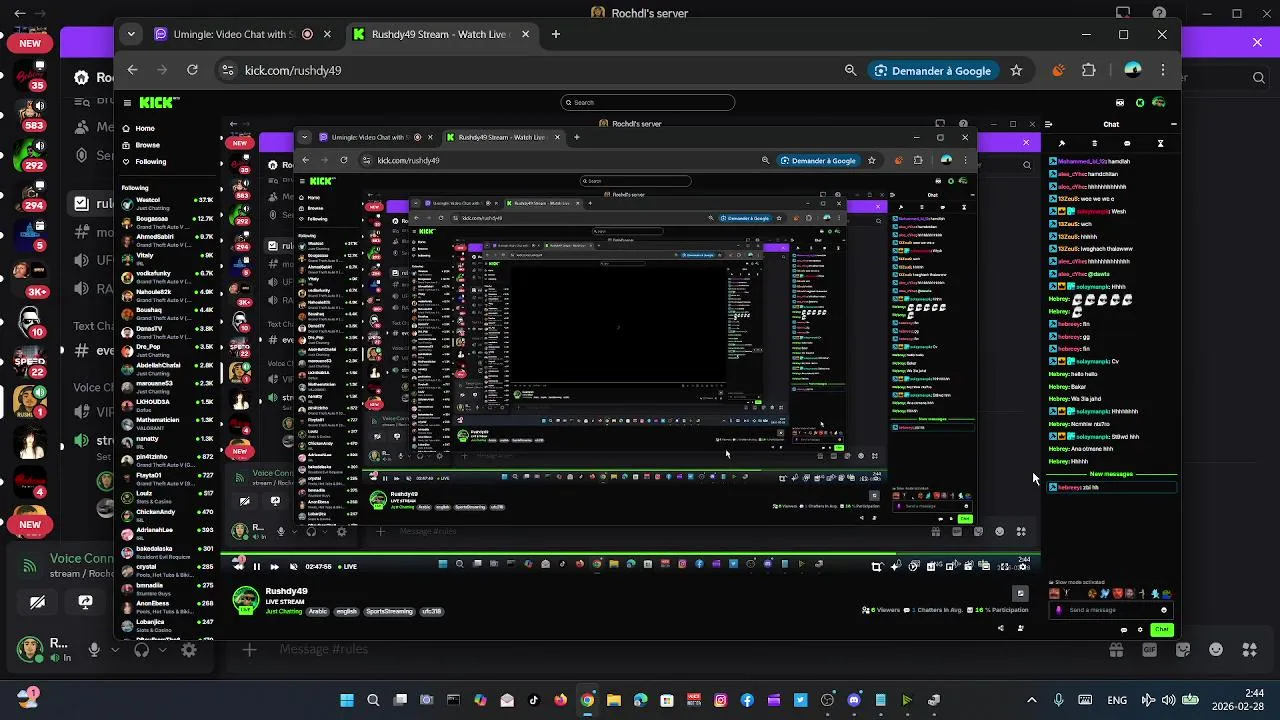Open Chrome profile avatar
The image size is (1280, 720).
pyautogui.click(x=1132, y=70)
